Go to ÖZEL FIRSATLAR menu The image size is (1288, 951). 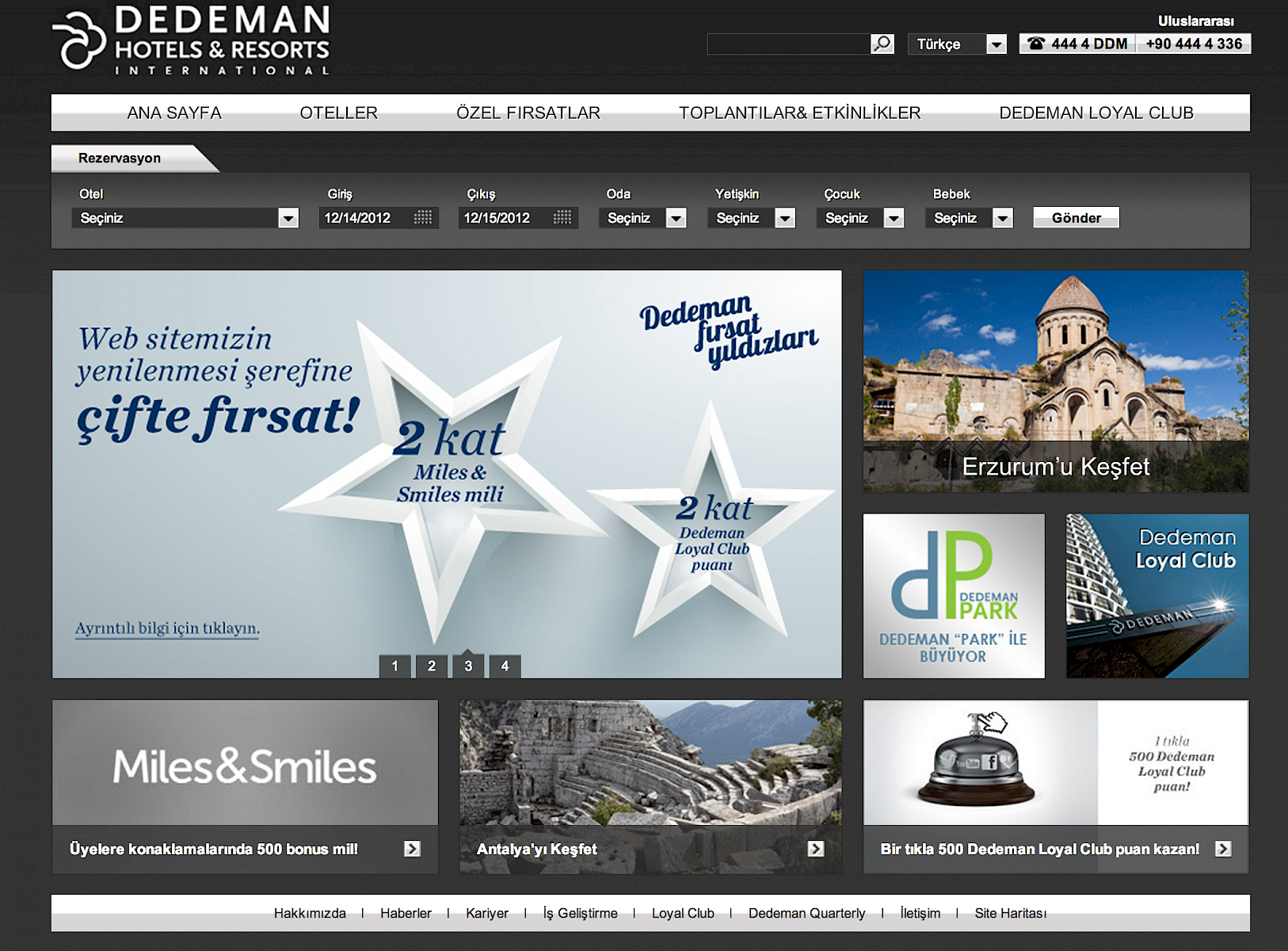[528, 113]
